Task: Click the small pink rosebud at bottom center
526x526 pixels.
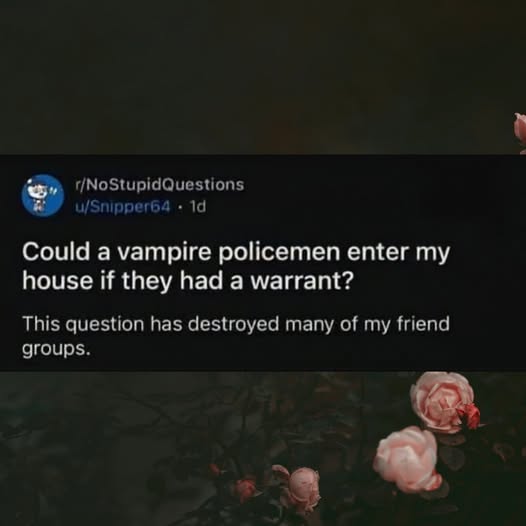Action: (304, 486)
